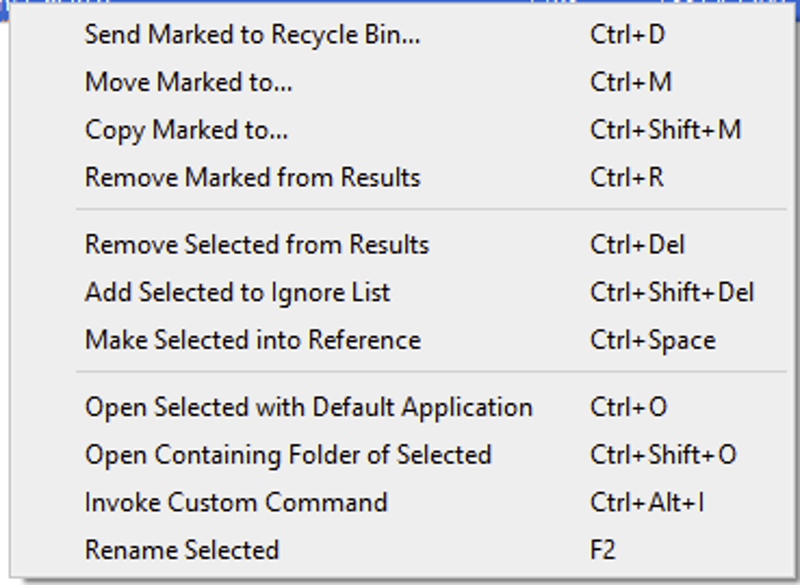This screenshot has height=585, width=800.
Task: Click the item with Ctrl+Del shortcut
Action: [x=401, y=245]
